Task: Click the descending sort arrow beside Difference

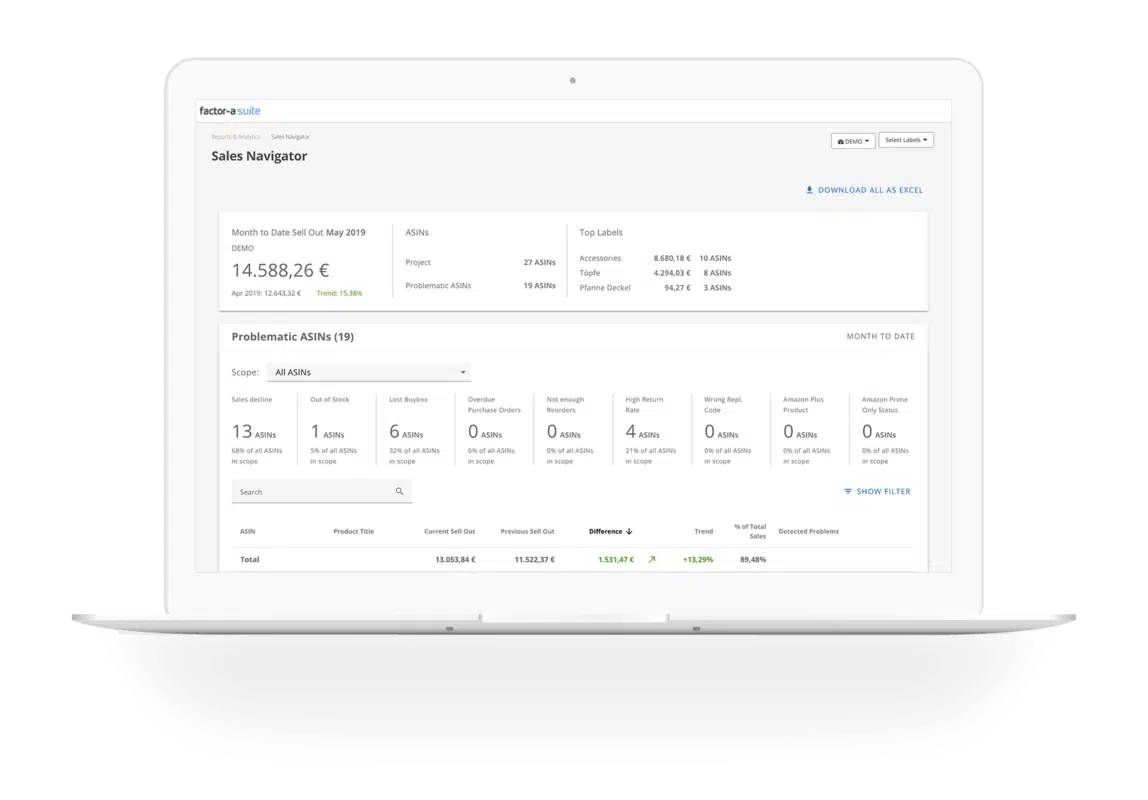Action: (x=629, y=531)
